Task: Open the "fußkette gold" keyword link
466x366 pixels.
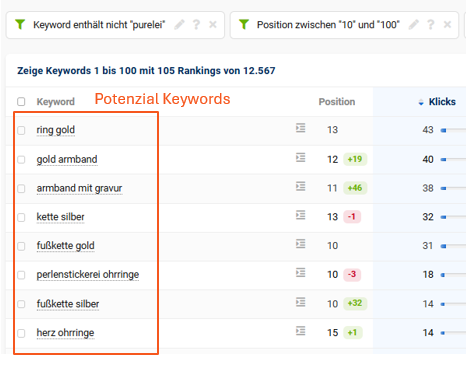Action: [66, 246]
